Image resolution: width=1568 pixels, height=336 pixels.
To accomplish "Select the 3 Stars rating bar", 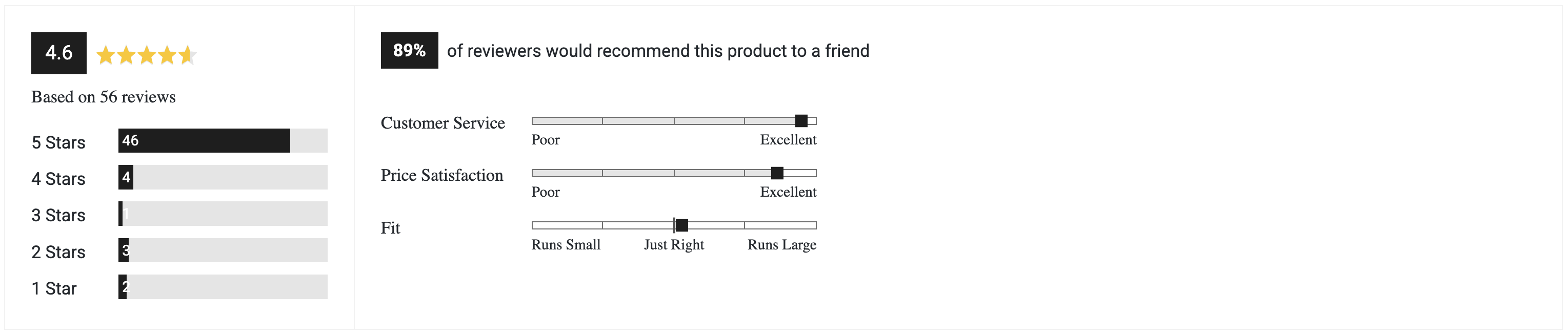I will tap(223, 213).
